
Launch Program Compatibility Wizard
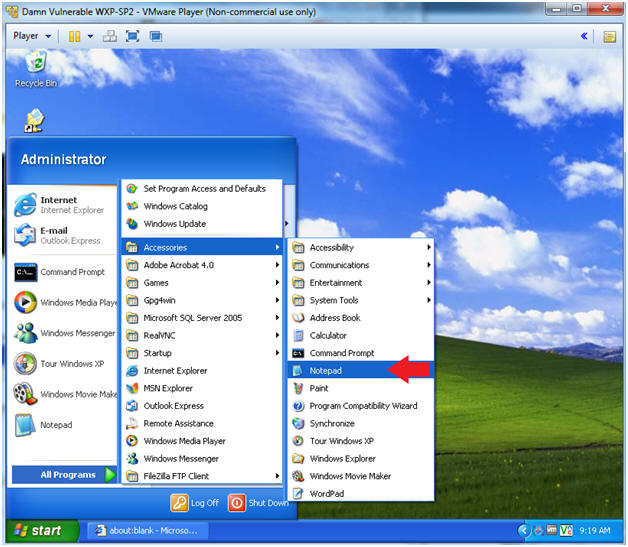[361, 406]
